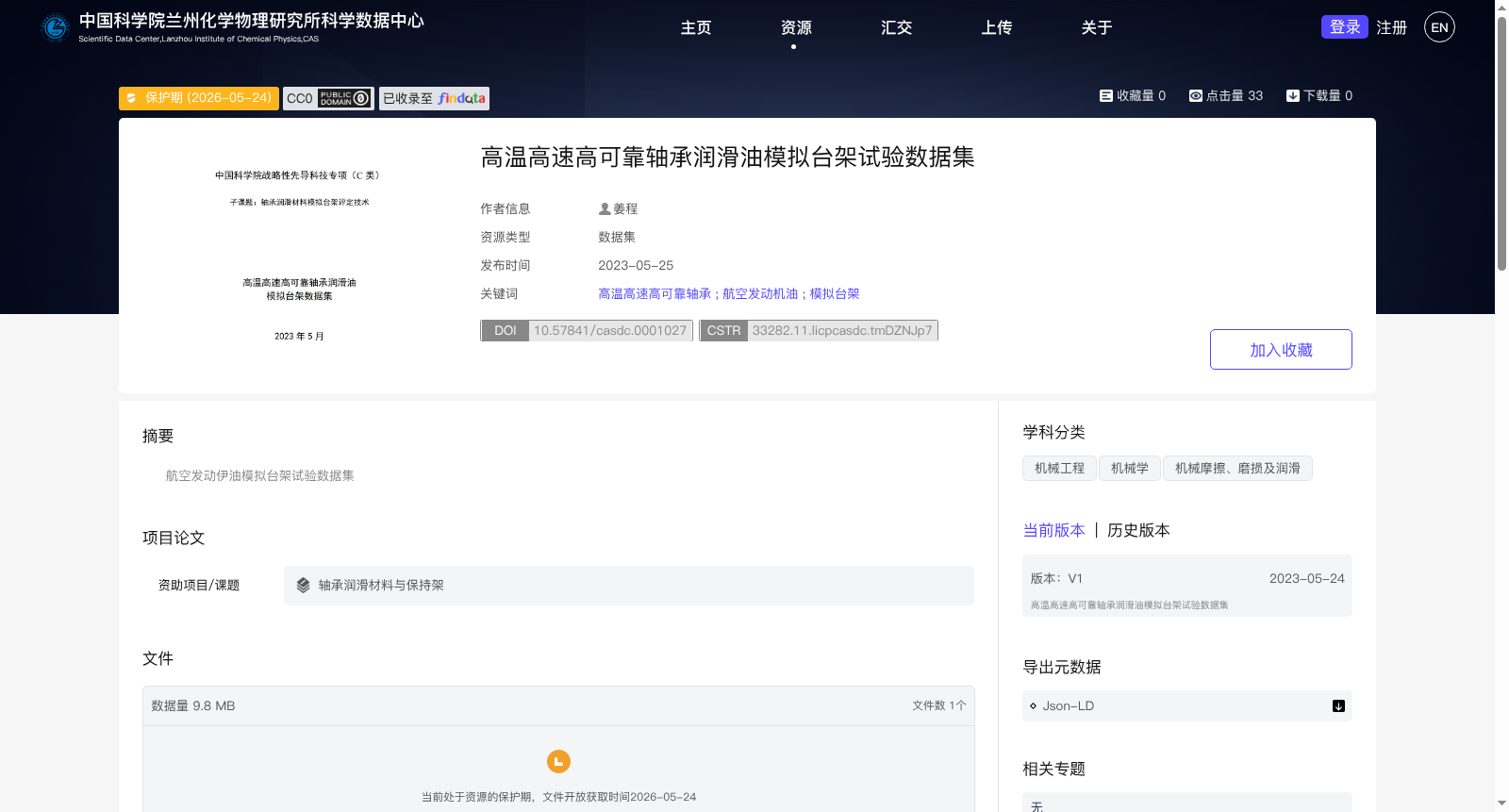Switch language with the EN button
This screenshot has height=812, width=1509.
pos(1439,27)
